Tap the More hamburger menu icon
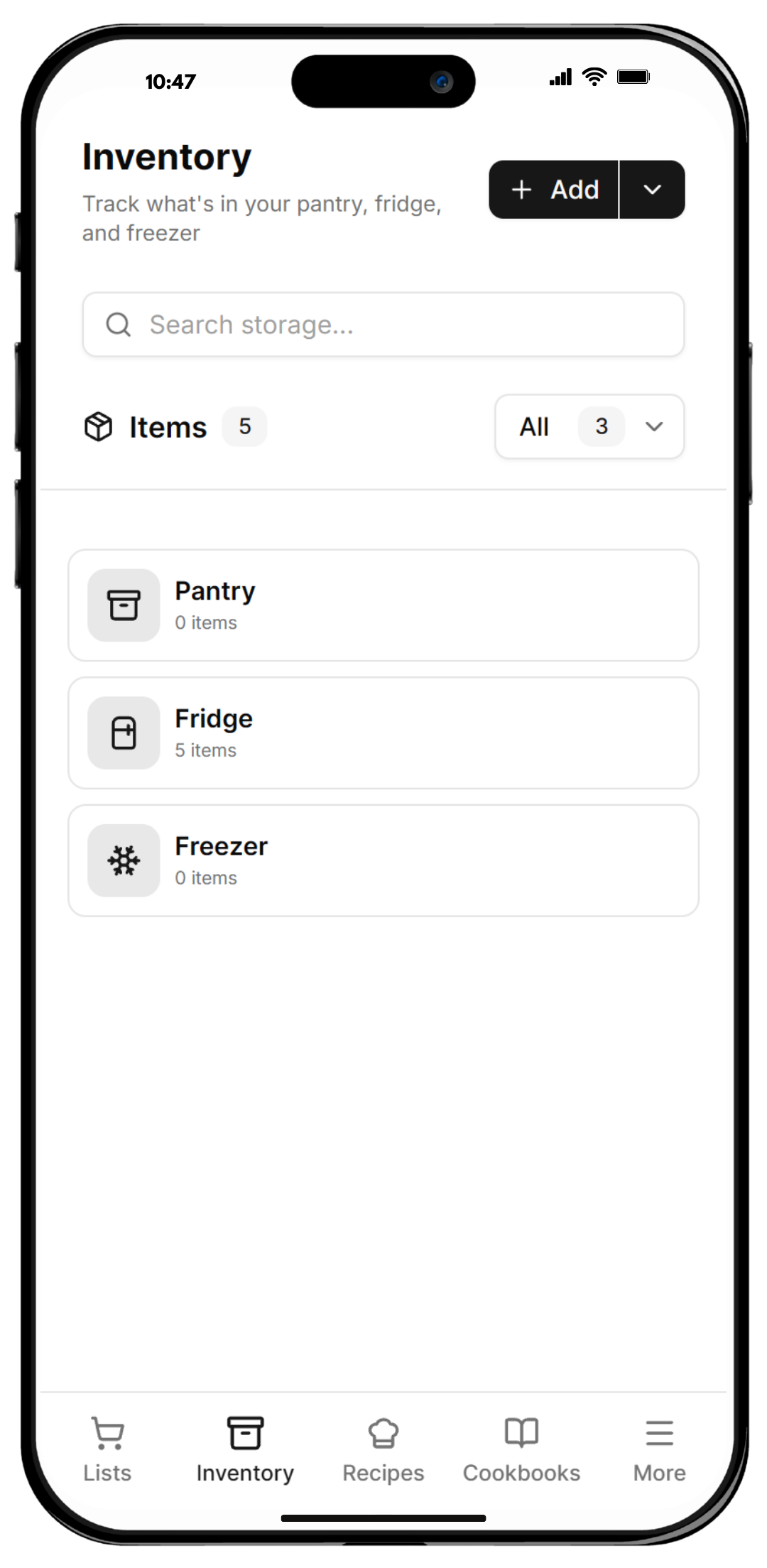The height and width of the screenshot is (1568, 767). [x=659, y=1433]
